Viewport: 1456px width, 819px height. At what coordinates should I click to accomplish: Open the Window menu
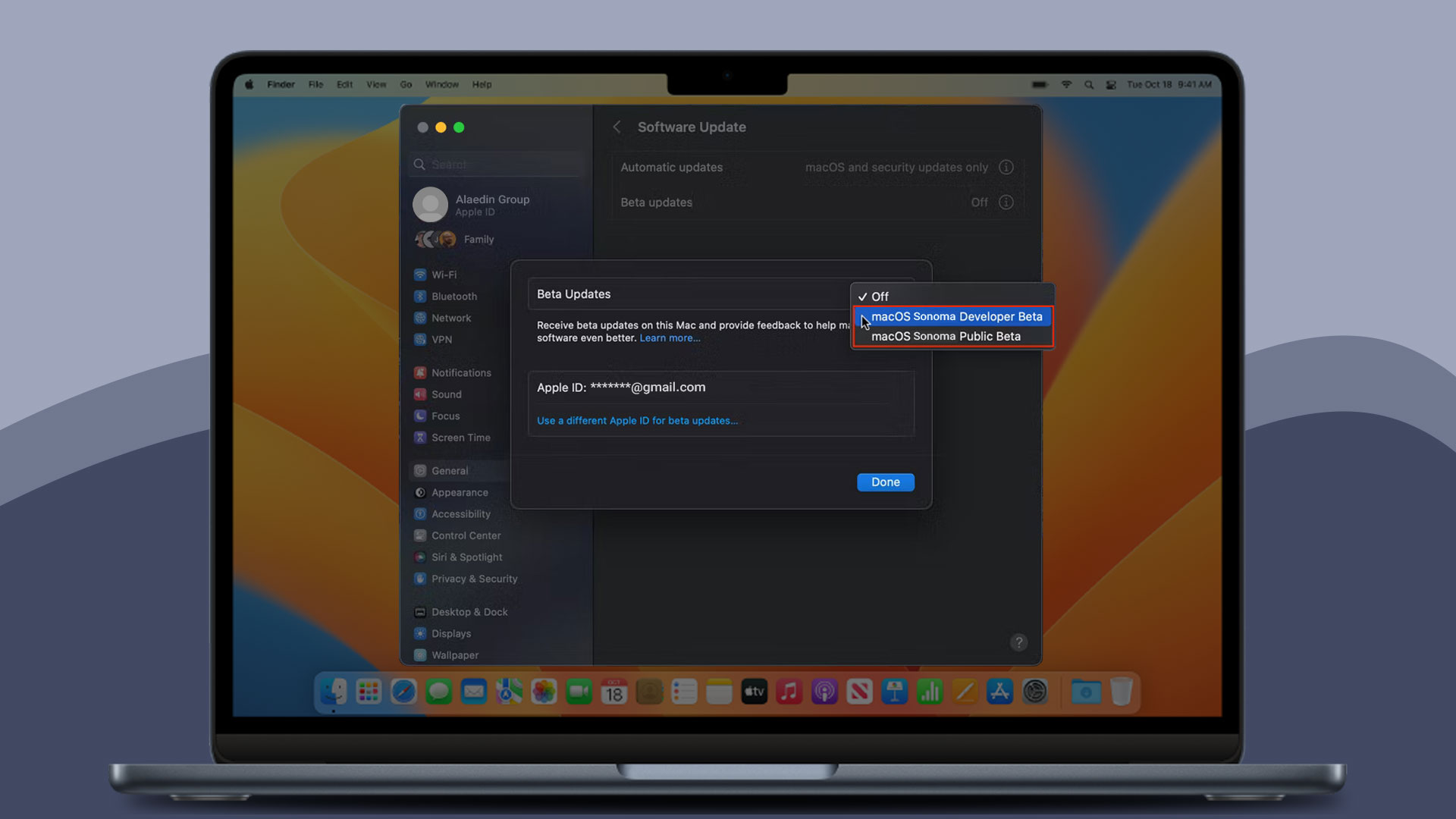(441, 85)
